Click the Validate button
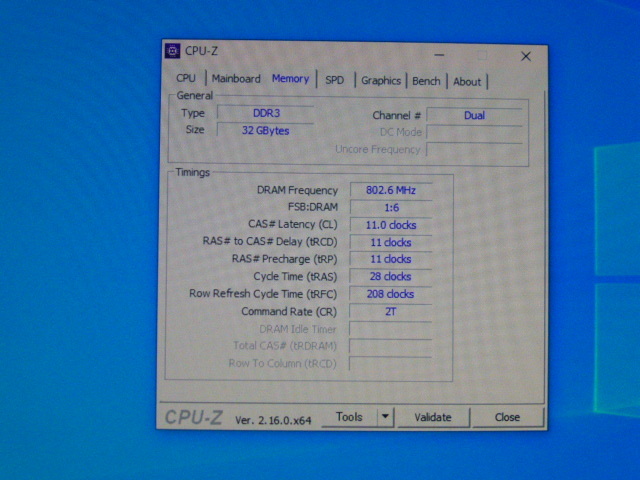 433,417
